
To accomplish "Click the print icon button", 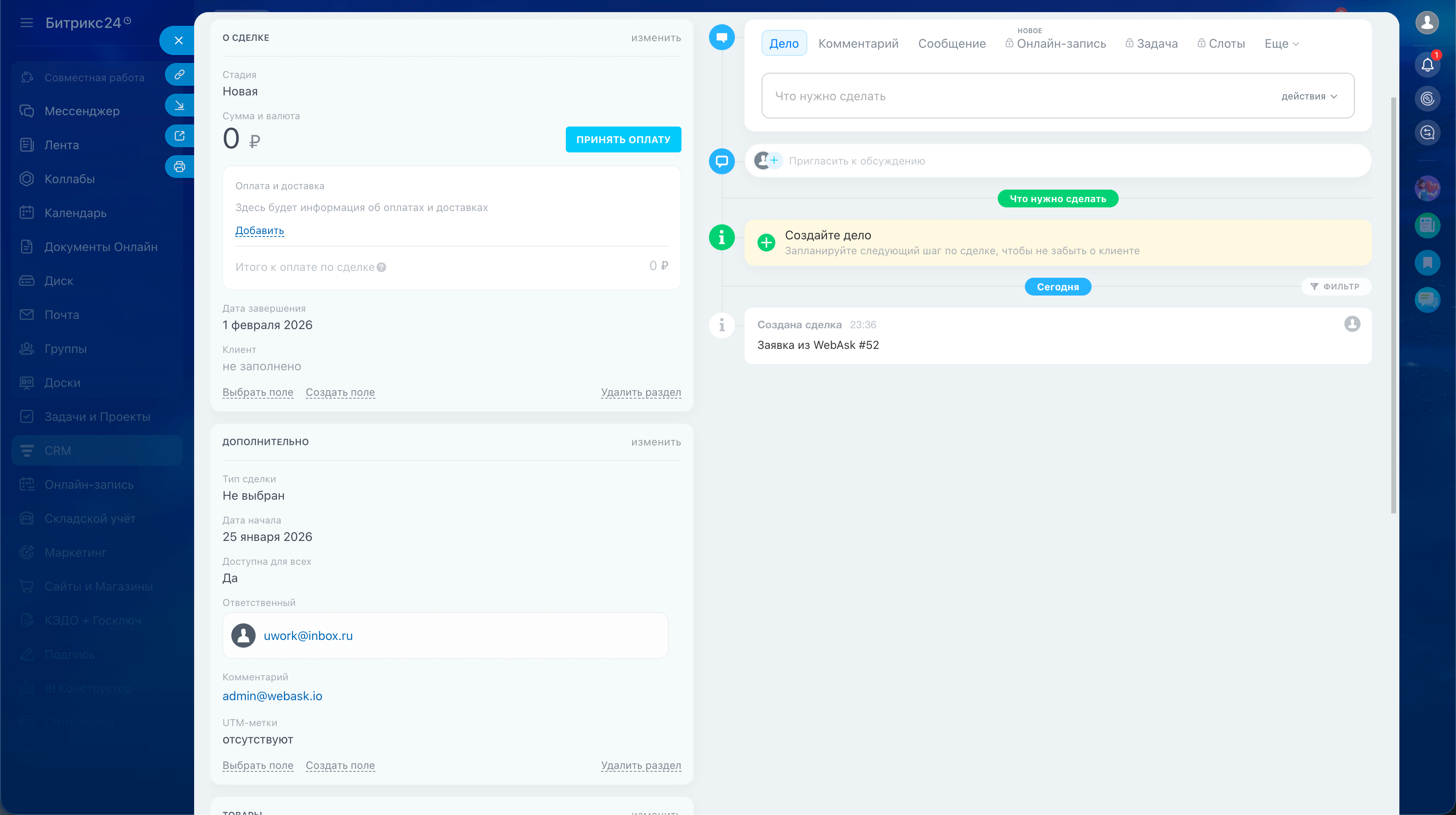I will tap(179, 167).
